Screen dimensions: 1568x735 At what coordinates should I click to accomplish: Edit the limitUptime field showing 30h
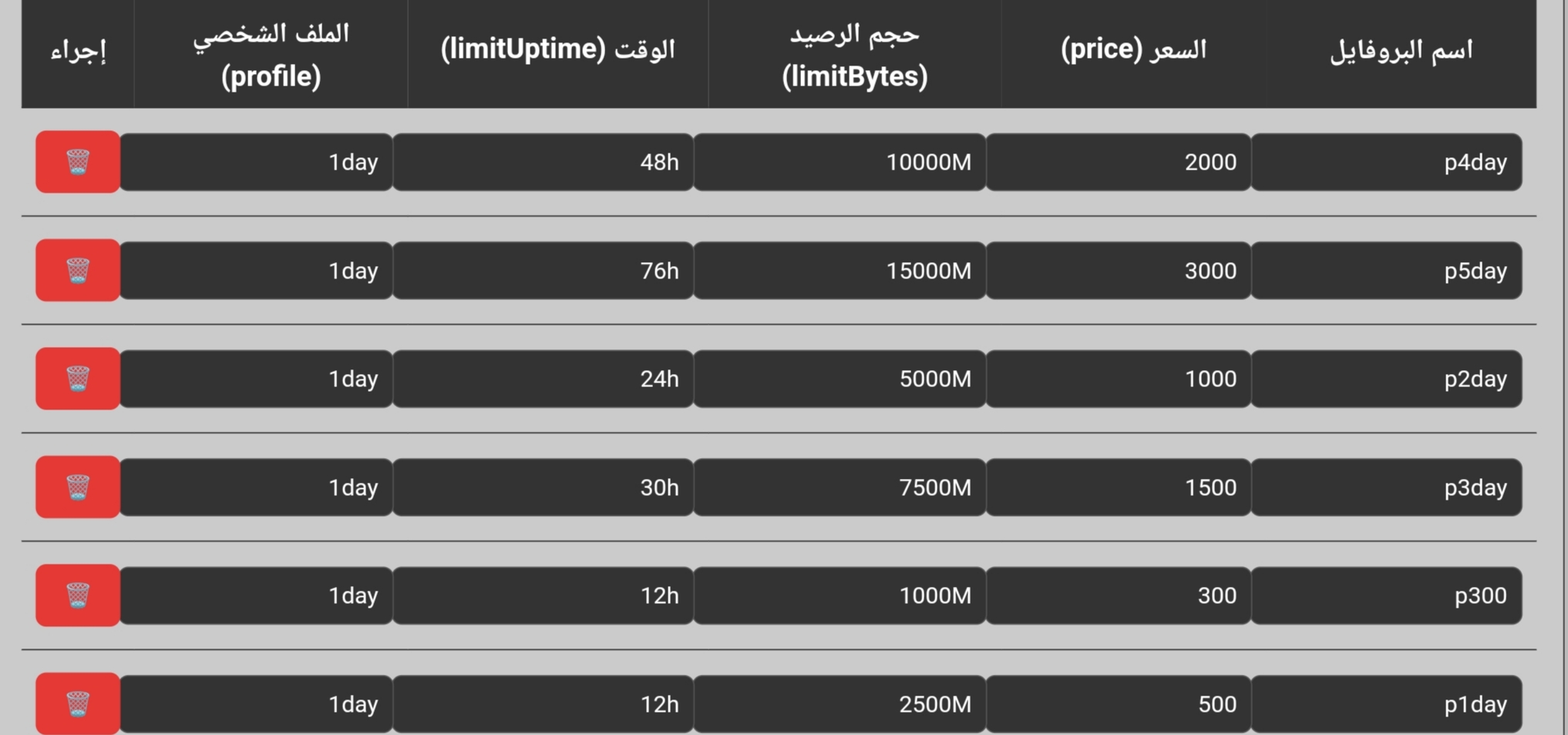point(543,487)
